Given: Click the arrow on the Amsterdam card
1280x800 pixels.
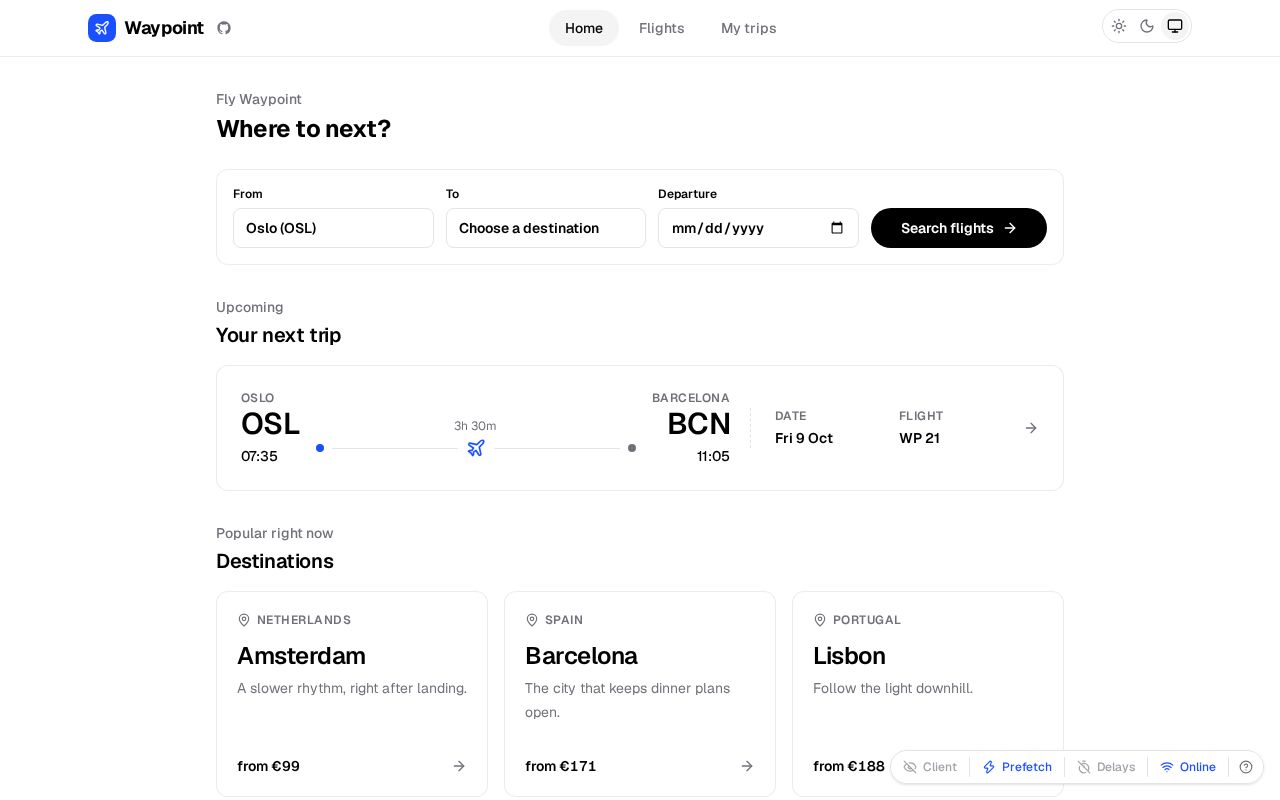Looking at the screenshot, I should click(459, 766).
